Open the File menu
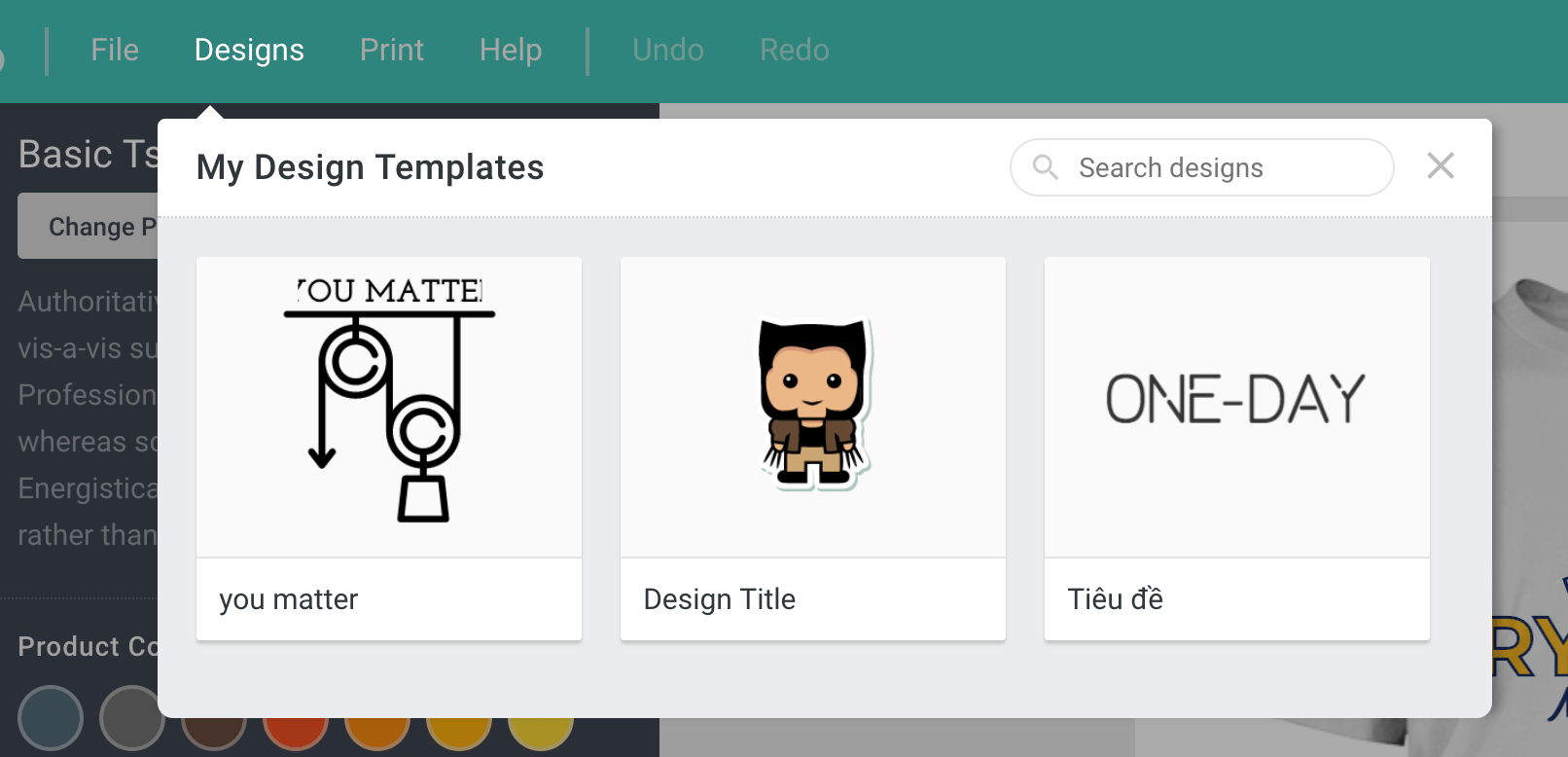The image size is (1568, 757). pyautogui.click(x=115, y=50)
